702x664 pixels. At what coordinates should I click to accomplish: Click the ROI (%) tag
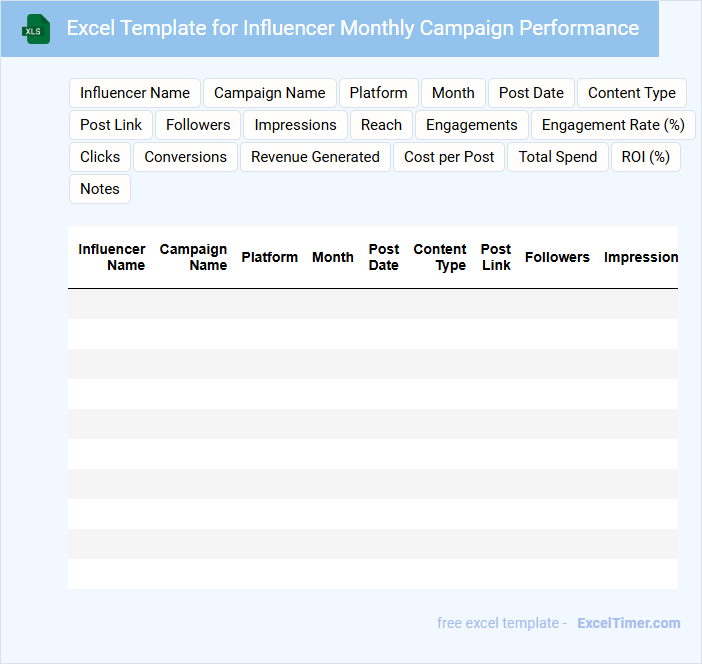point(645,157)
